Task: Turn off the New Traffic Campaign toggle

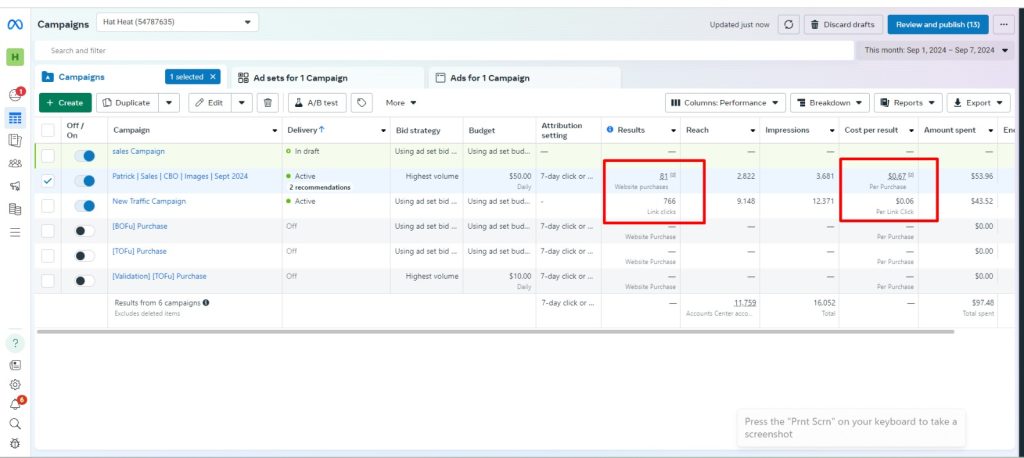Action: (x=84, y=206)
